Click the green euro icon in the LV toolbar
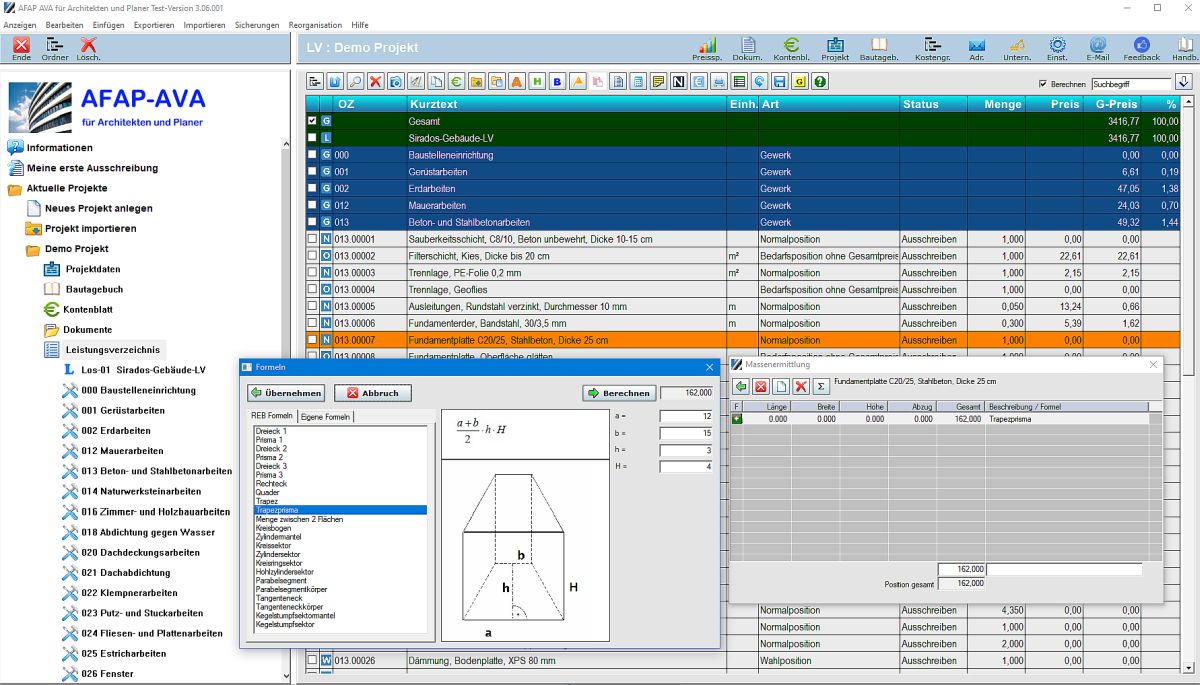Screen dimensions: 1200x685 [456, 82]
